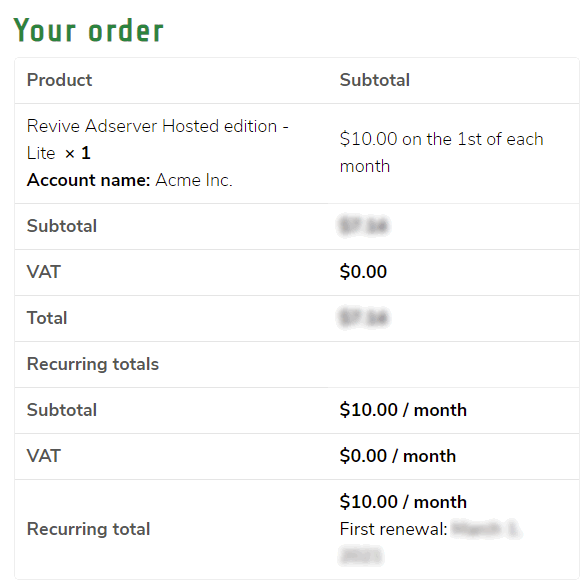Click the first 'VAT' row label
This screenshot has height=588, width=587.
(x=44, y=272)
